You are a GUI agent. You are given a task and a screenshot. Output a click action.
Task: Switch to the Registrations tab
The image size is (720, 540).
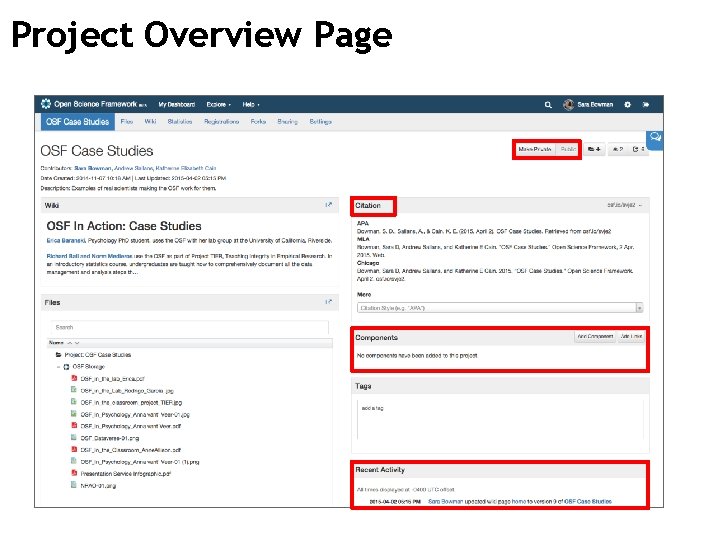[221, 122]
